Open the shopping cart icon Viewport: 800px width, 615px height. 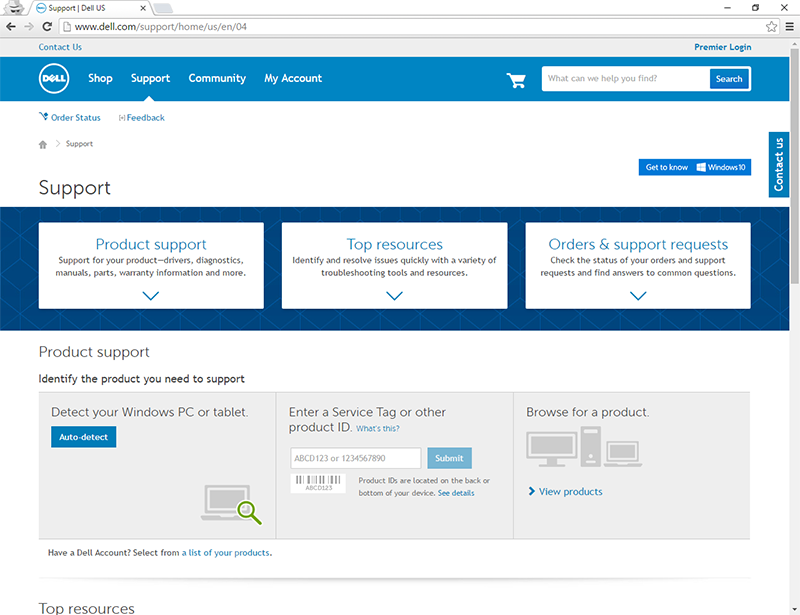tap(516, 80)
